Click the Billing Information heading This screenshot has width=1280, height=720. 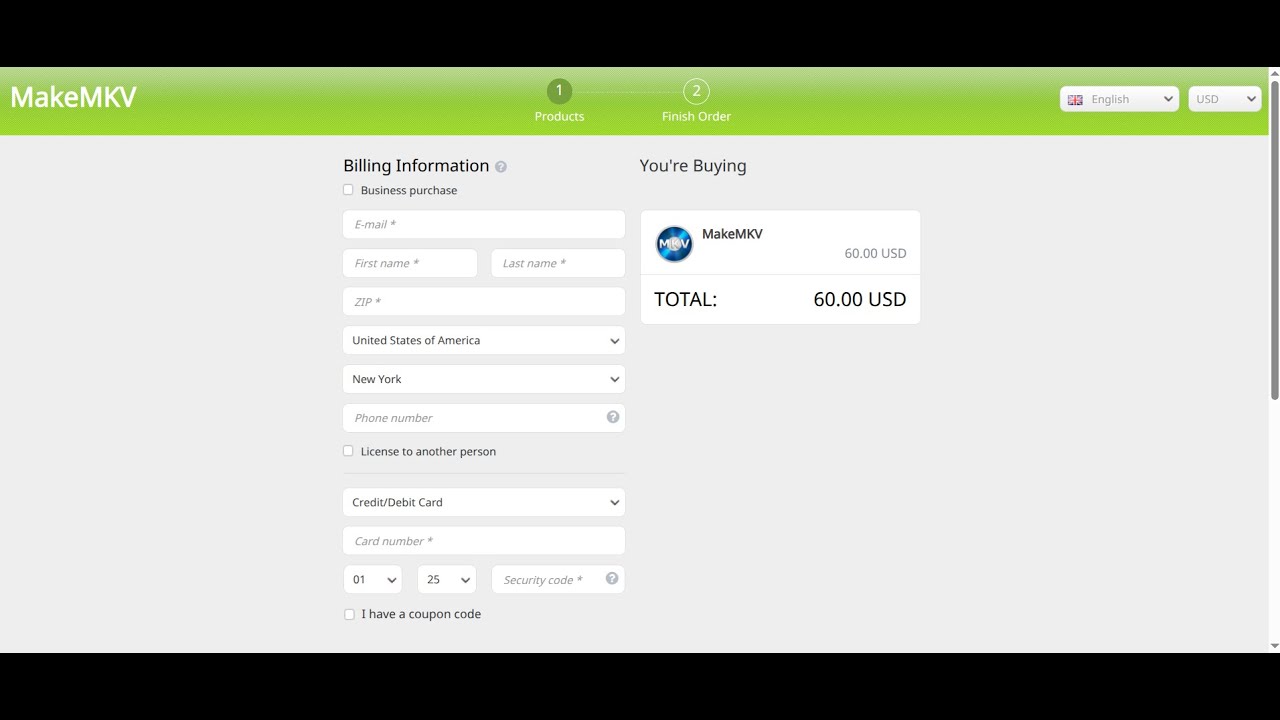click(x=416, y=166)
